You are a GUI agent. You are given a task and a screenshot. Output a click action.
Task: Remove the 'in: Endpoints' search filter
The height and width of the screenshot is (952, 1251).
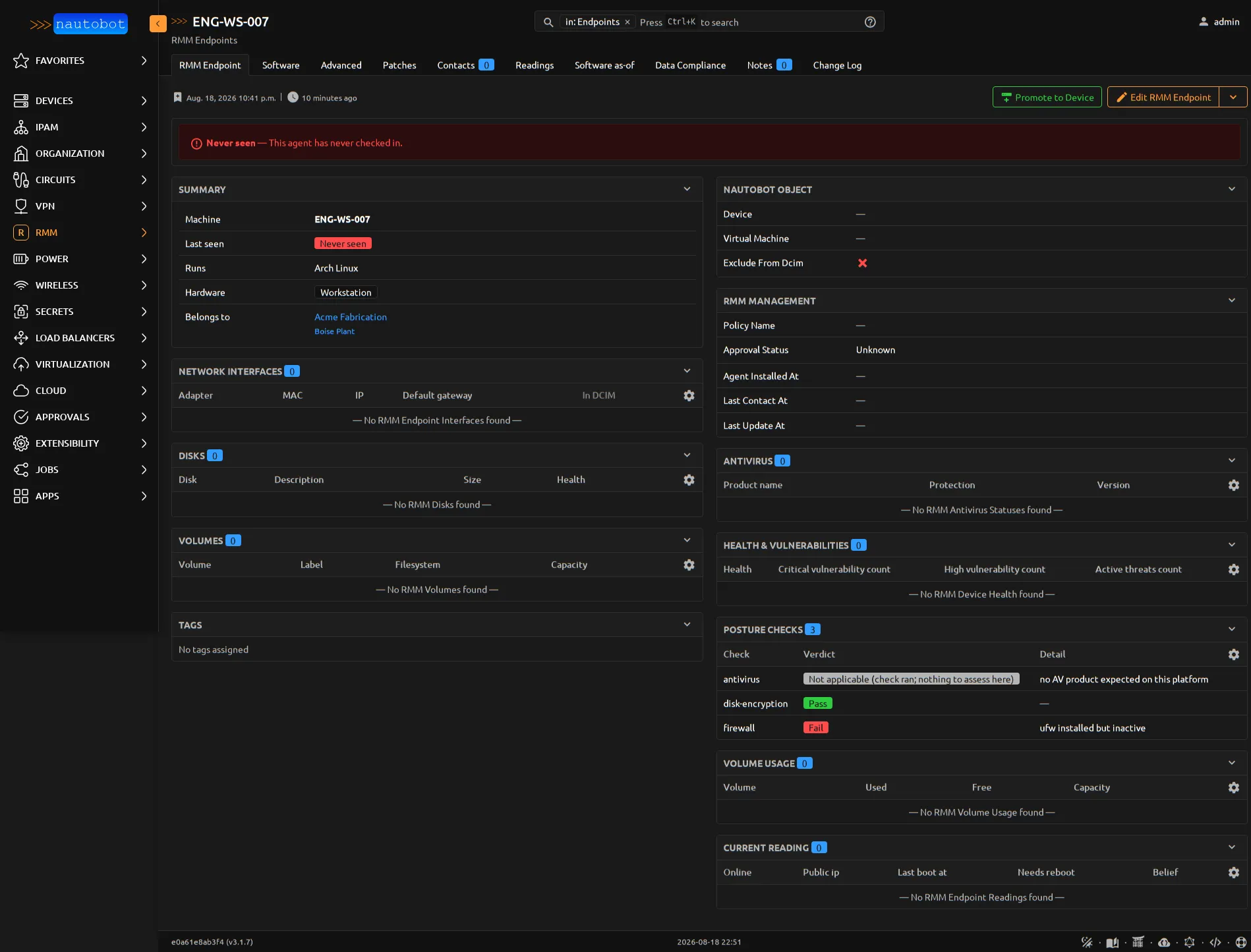pos(627,22)
